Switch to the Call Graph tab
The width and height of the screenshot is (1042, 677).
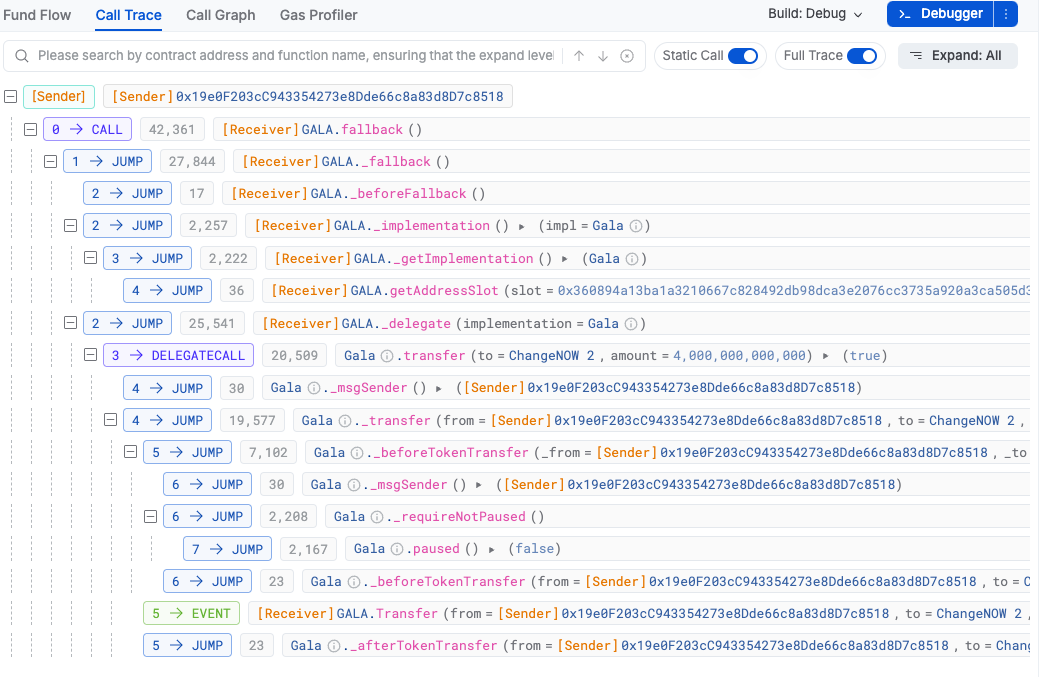tap(220, 15)
